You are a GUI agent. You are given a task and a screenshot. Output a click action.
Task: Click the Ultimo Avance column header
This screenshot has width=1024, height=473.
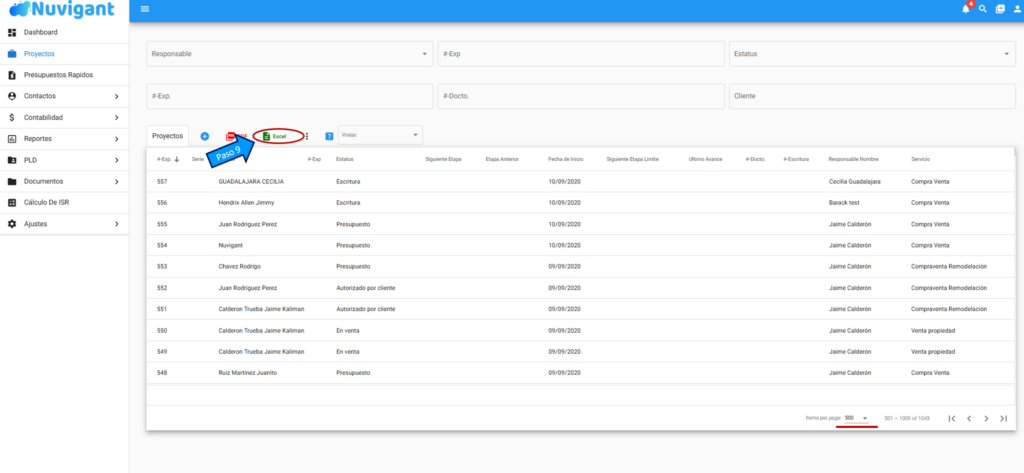pyautogui.click(x=705, y=159)
